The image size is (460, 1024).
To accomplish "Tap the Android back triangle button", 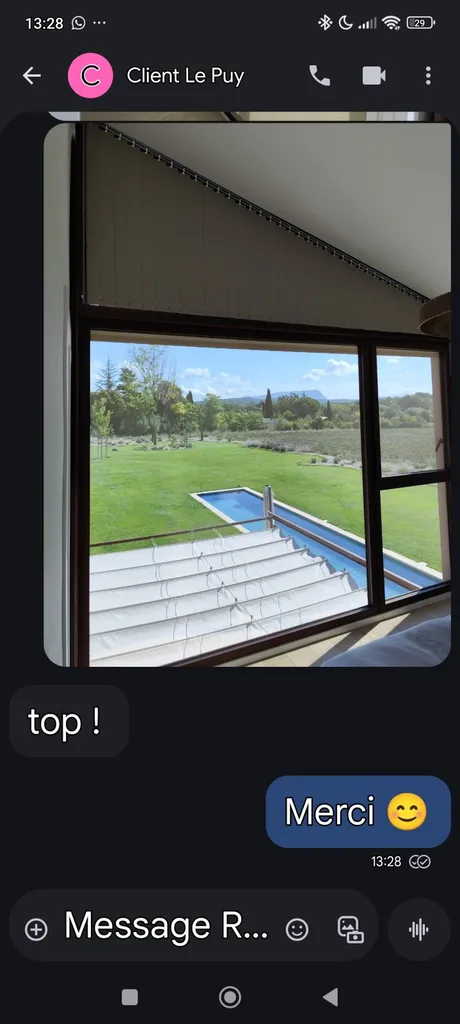I will (331, 997).
